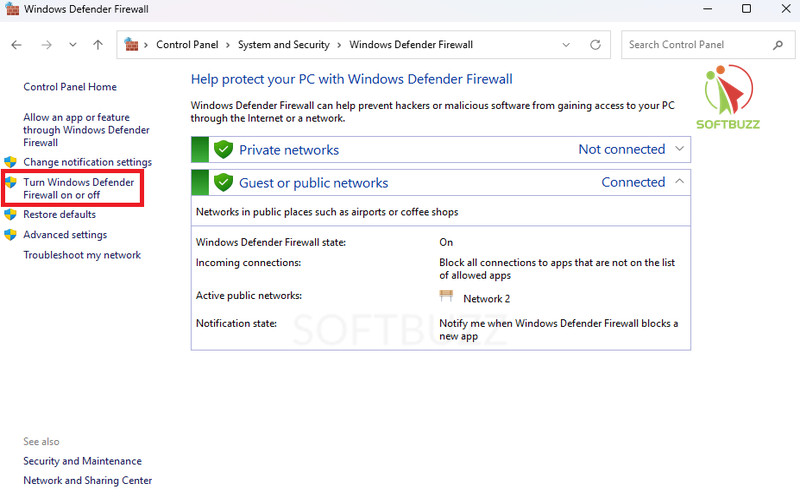Click the Active public networks label
This screenshot has height=500, width=800.
249,295
